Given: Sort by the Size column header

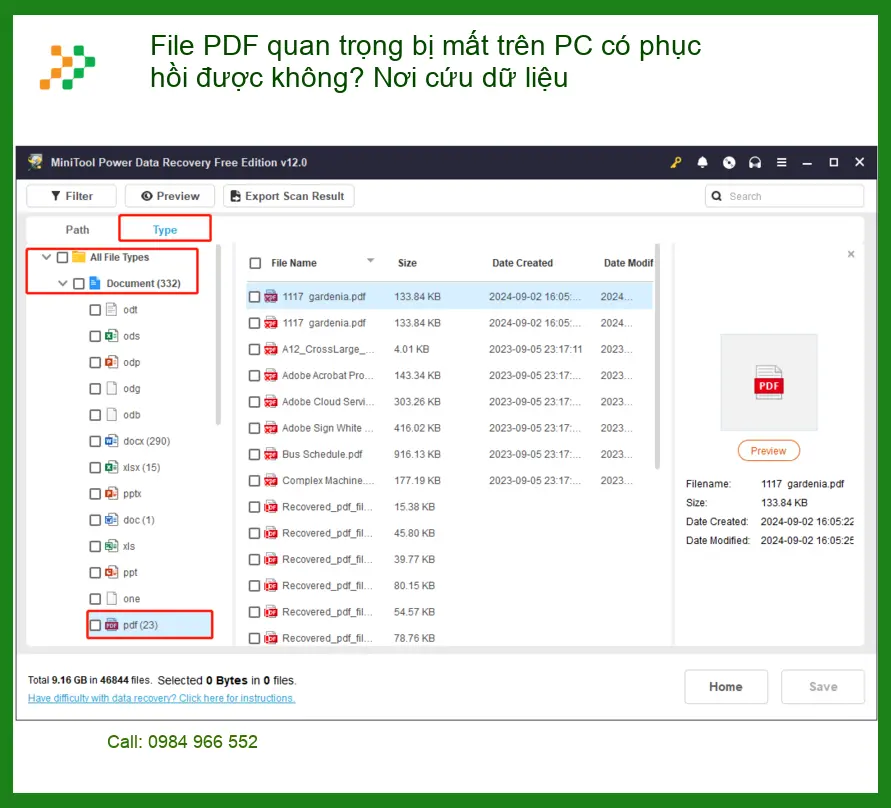Looking at the screenshot, I should tap(407, 263).
